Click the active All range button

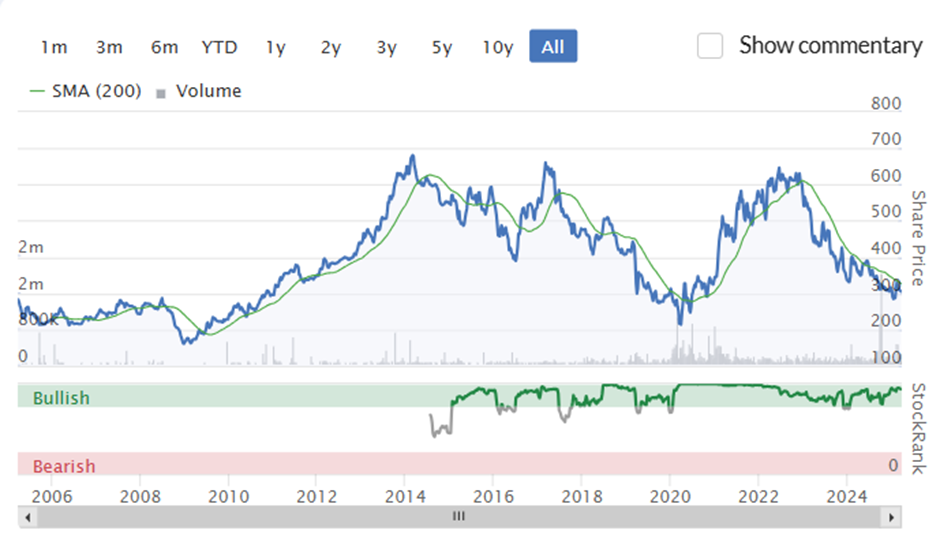click(553, 46)
